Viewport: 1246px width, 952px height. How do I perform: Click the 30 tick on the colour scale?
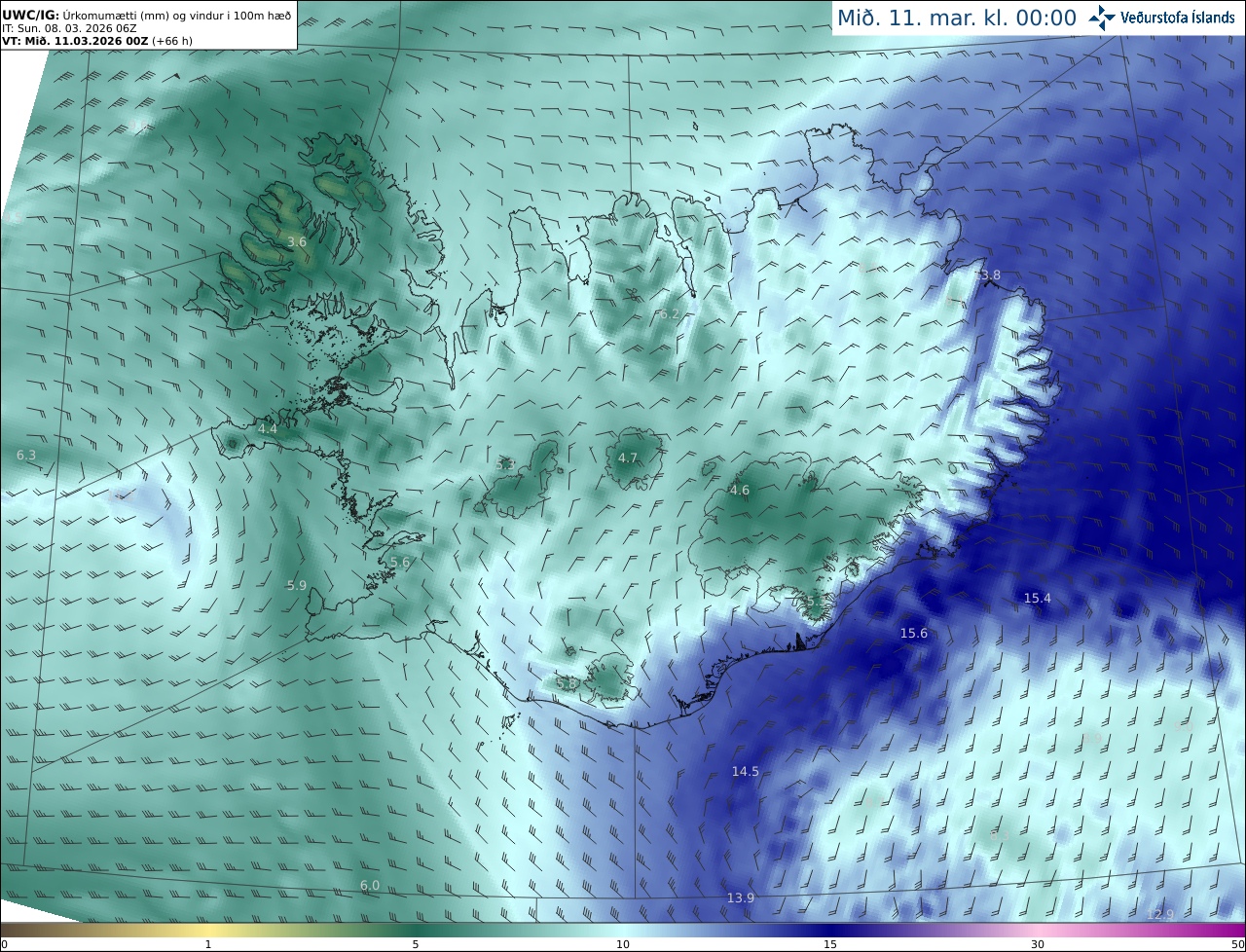[1038, 944]
